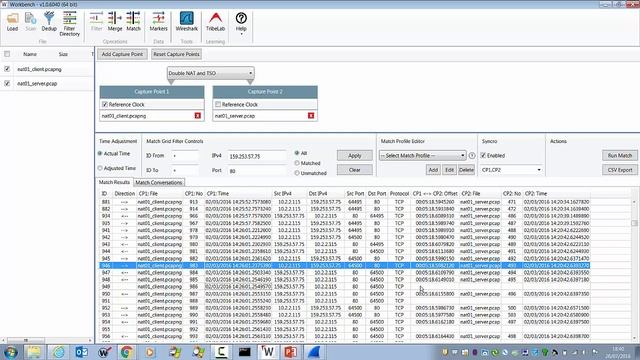The height and width of the screenshot is (360, 640).
Task: Open the Help menu icon
Action: [241, 22]
